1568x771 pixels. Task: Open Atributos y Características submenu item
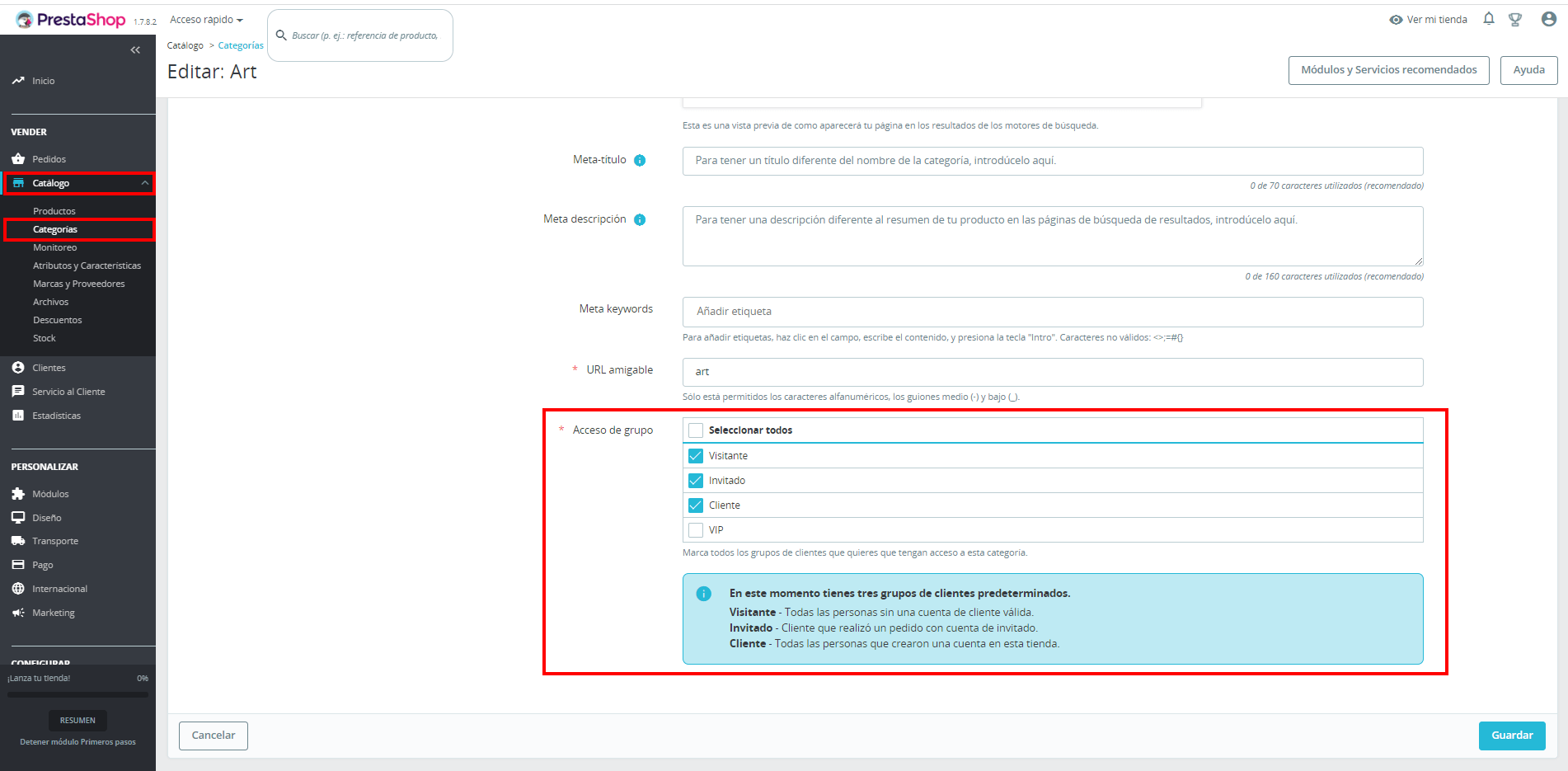pos(87,266)
